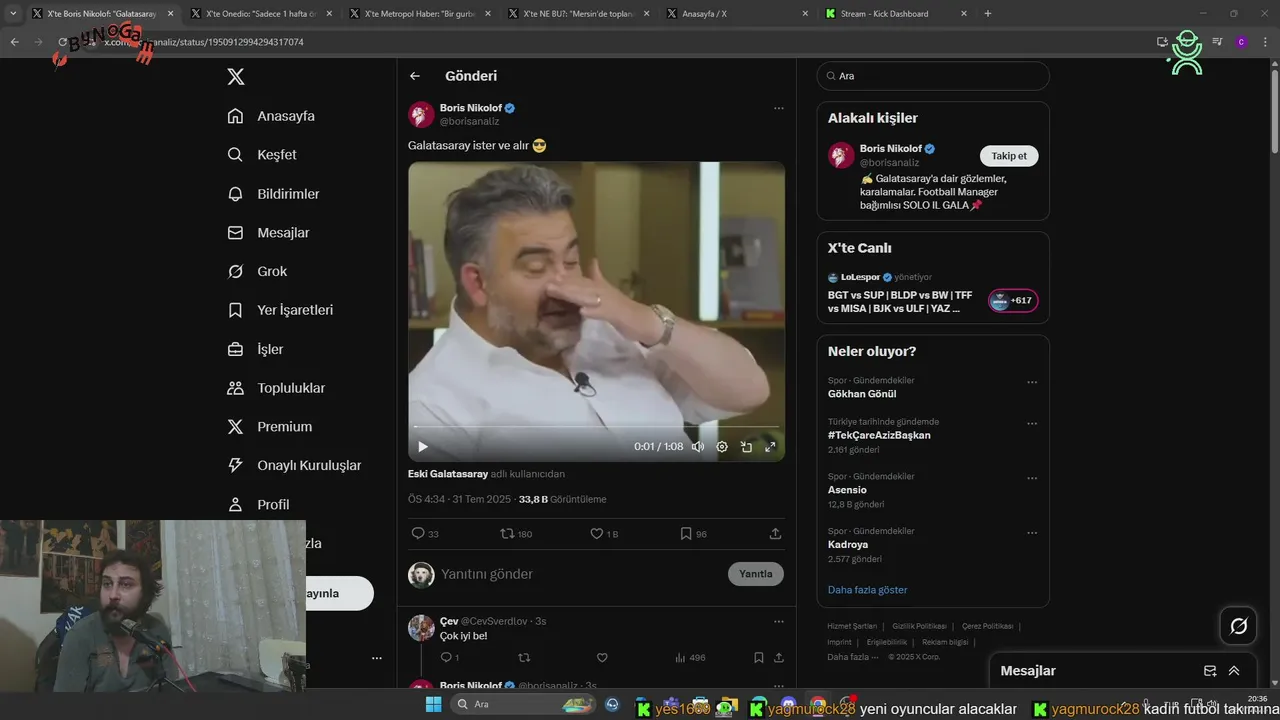1280x720 pixels.
Task: Open İşler in the sidebar
Action: coord(255,349)
